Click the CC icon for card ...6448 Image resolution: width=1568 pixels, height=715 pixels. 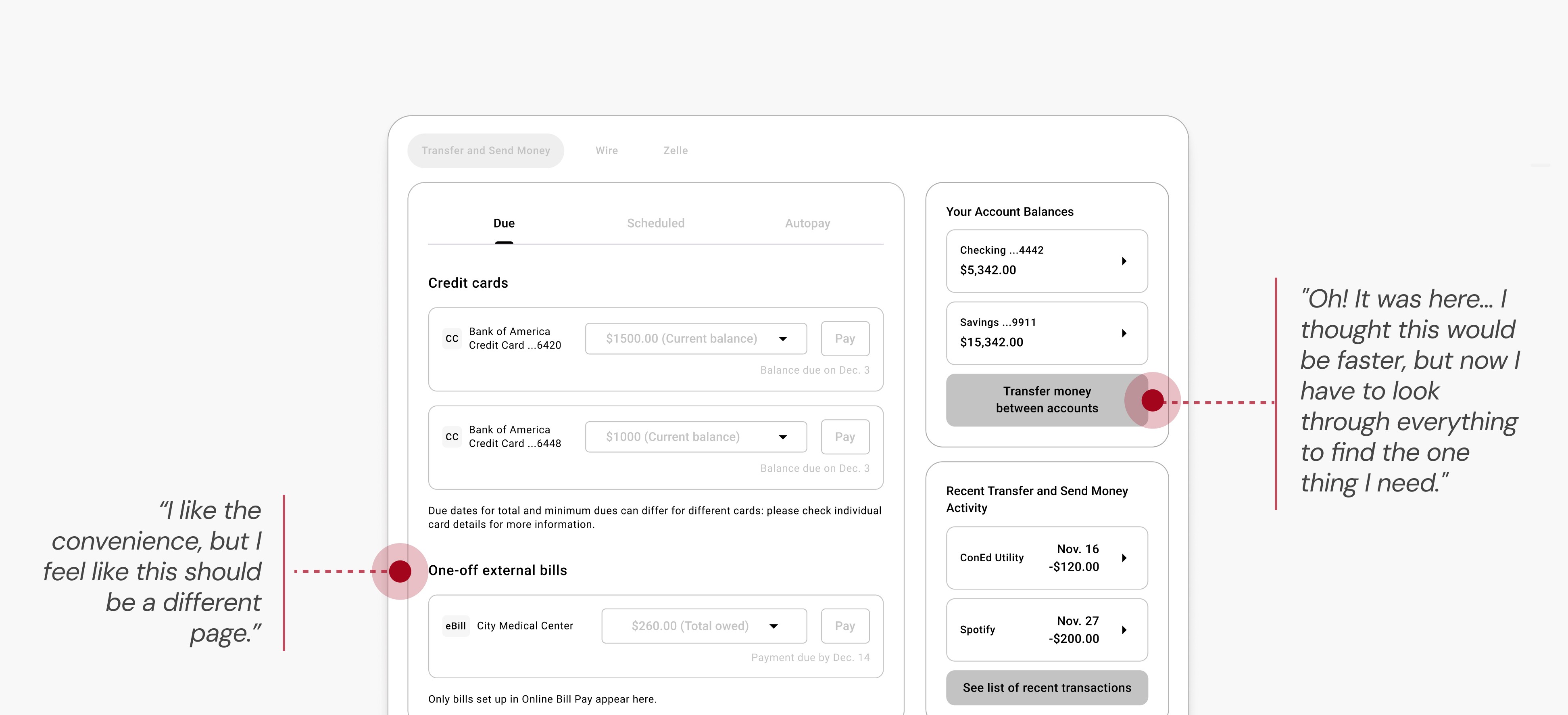coord(452,437)
